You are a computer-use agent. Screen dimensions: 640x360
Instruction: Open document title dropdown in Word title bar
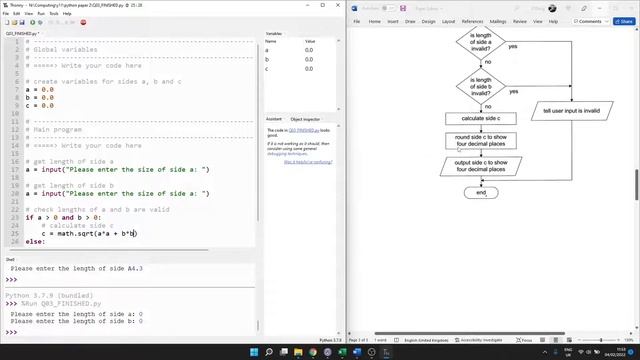pyautogui.click(x=441, y=9)
